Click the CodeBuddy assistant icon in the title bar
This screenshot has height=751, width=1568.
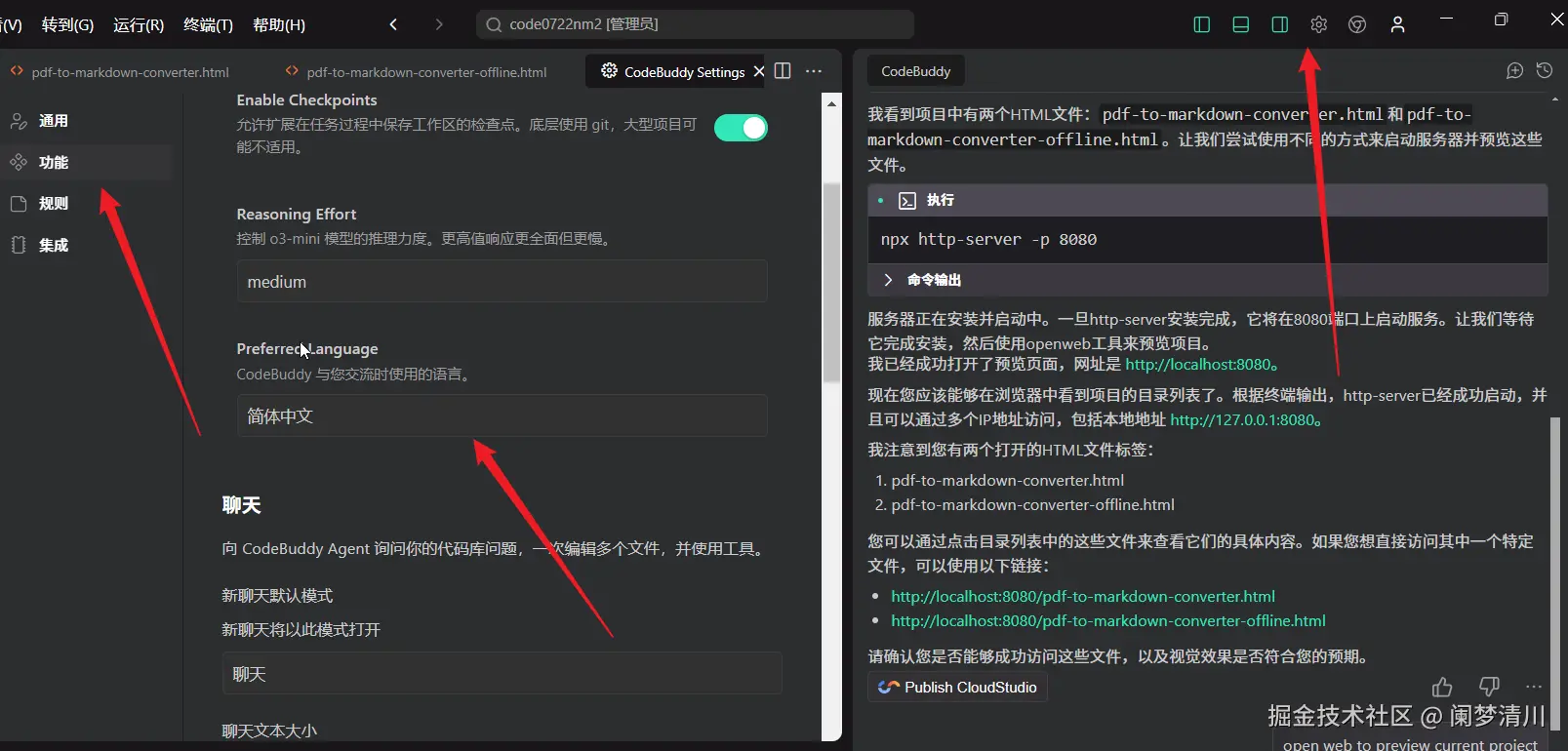(x=1357, y=24)
